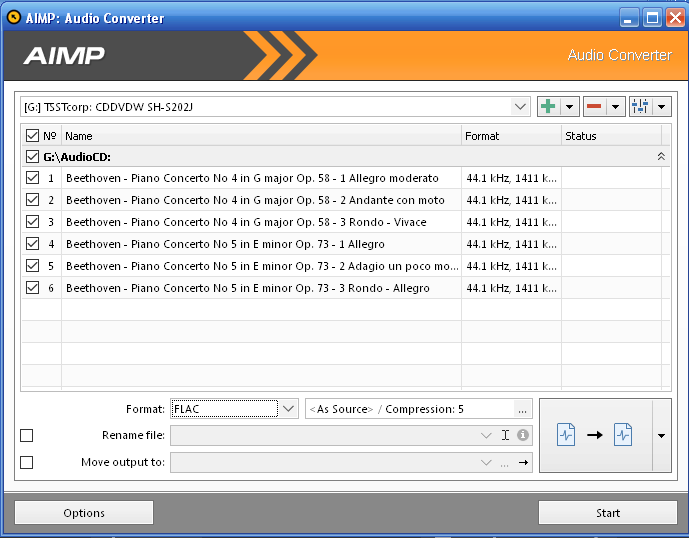Screen dimensions: 689x538
Task: Click the info icon beside Rename file
Action: click(522, 435)
